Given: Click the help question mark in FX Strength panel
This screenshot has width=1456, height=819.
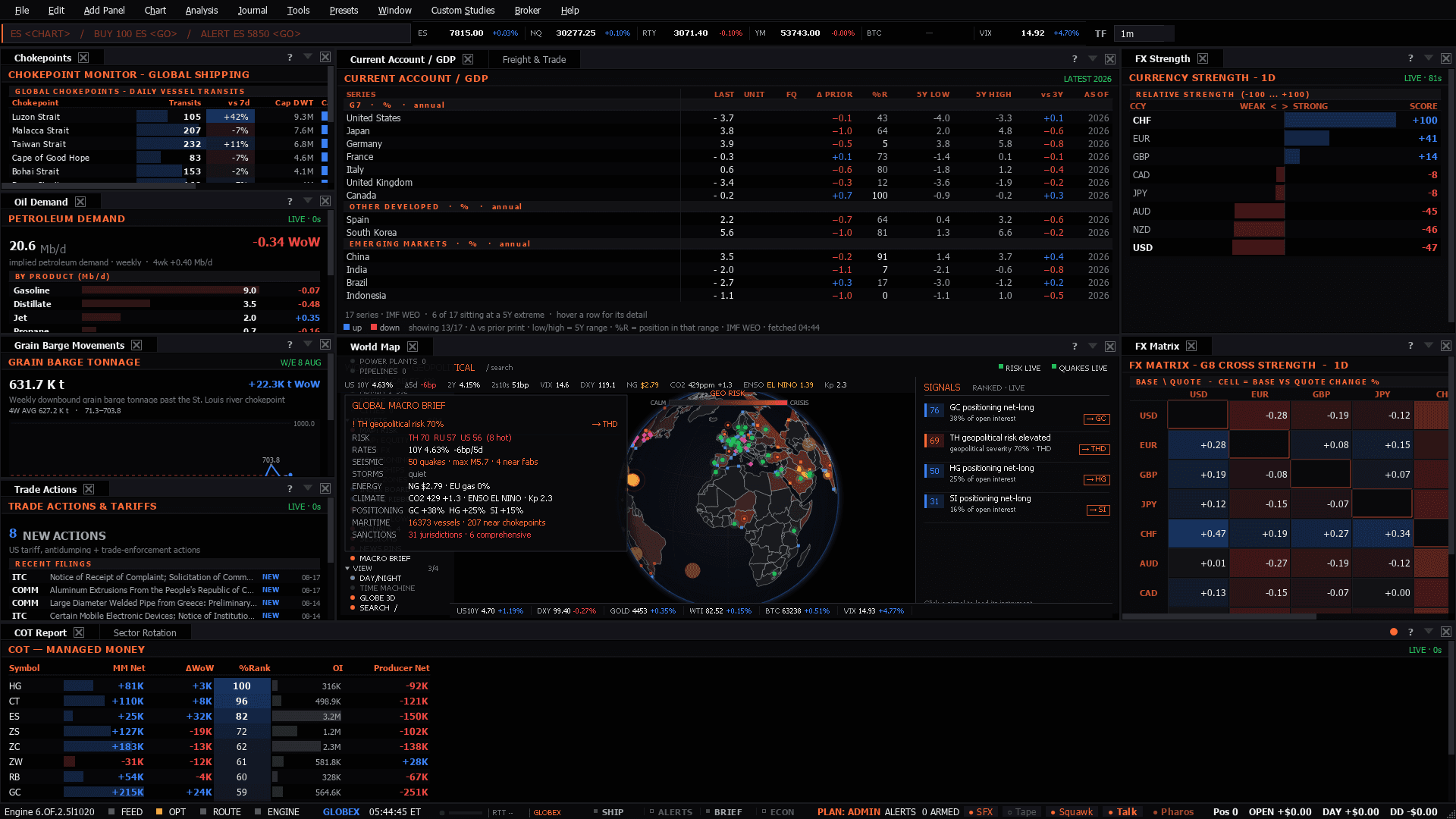Looking at the screenshot, I should tap(1410, 58).
